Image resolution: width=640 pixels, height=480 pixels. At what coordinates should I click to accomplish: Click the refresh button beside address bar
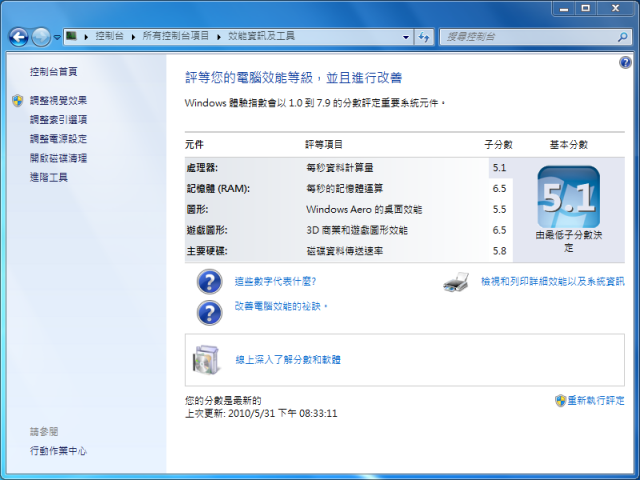424,37
